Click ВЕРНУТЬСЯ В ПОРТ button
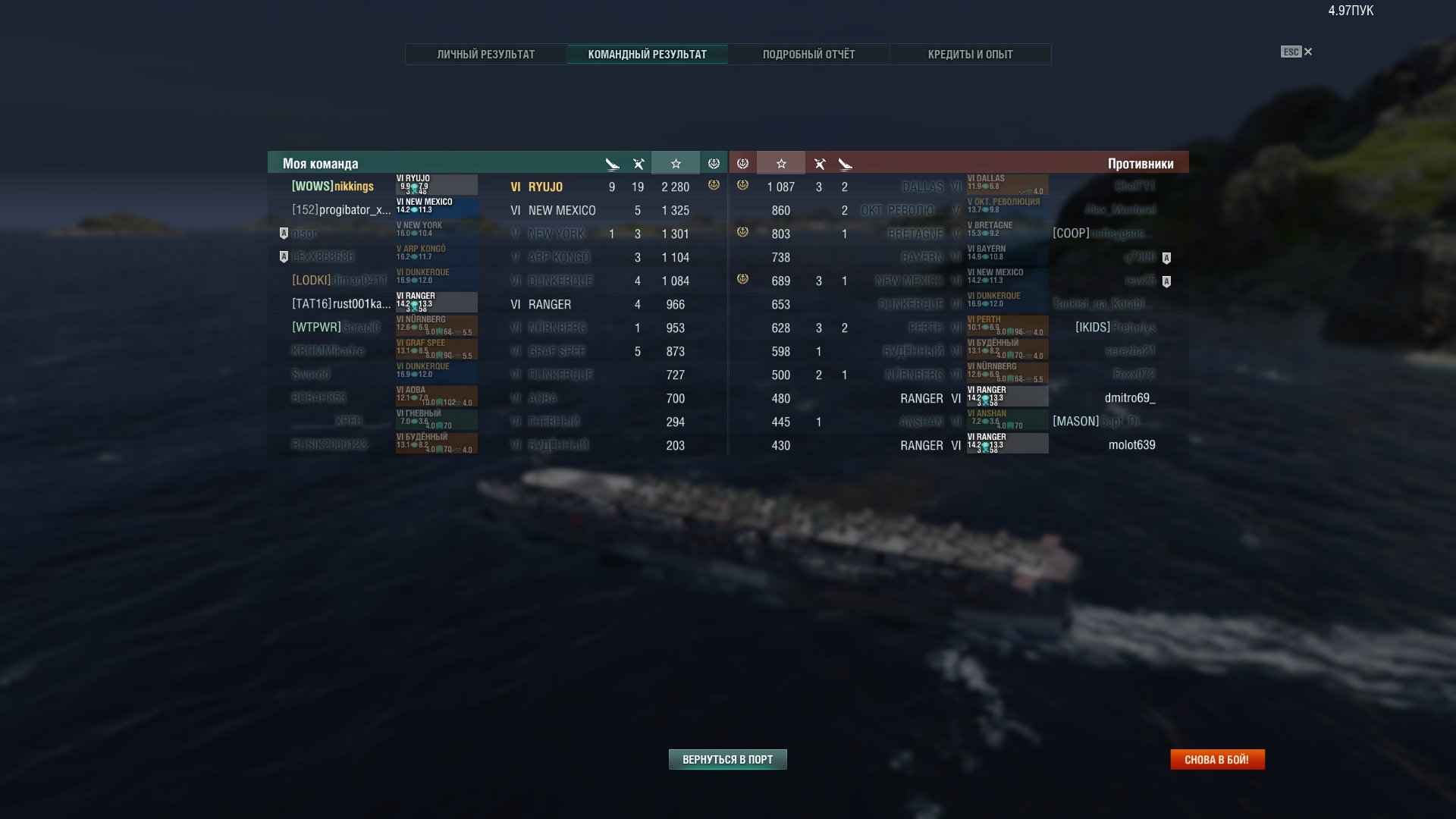The image size is (1456, 819). coord(727,759)
